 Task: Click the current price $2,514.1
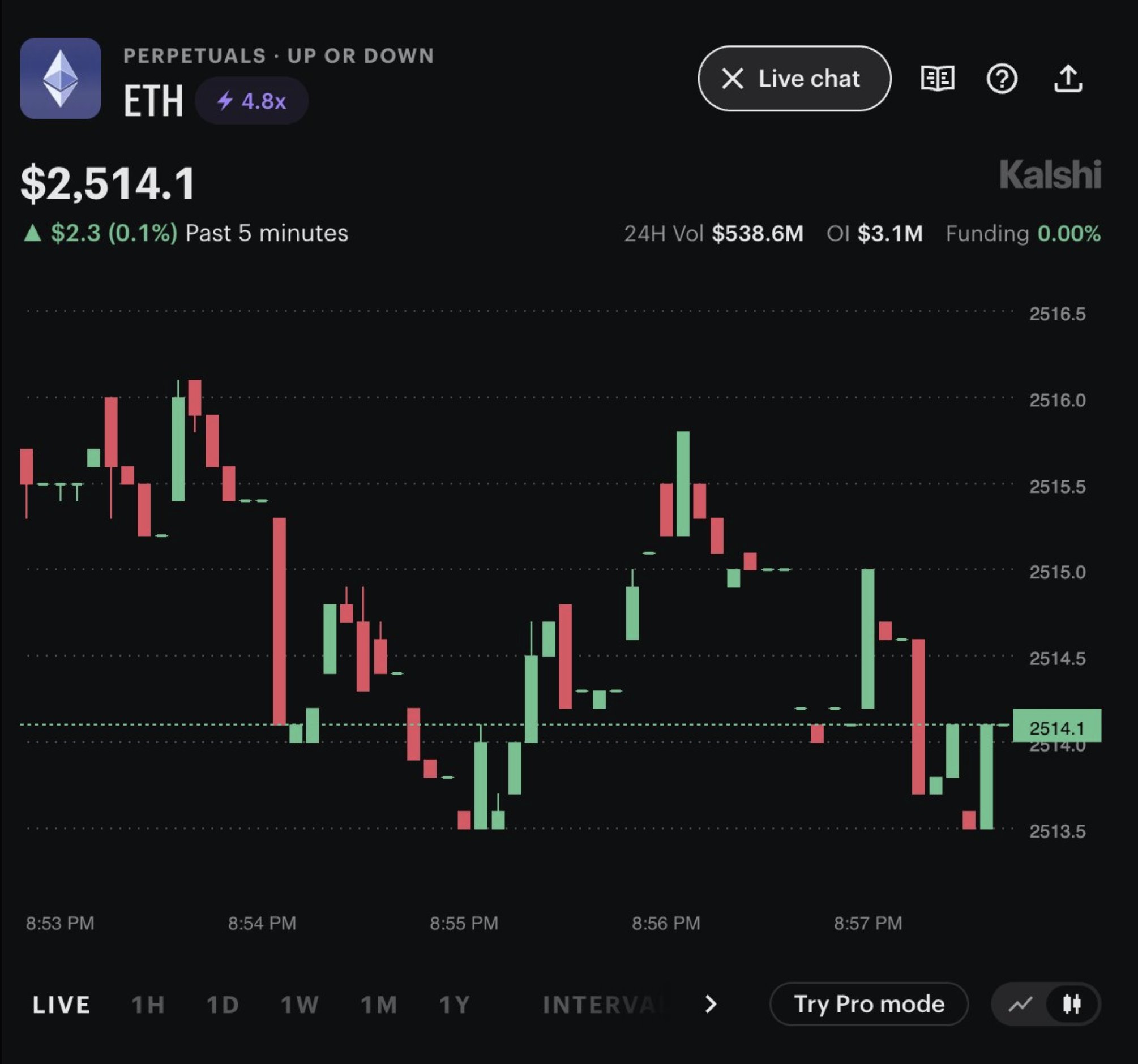(108, 184)
